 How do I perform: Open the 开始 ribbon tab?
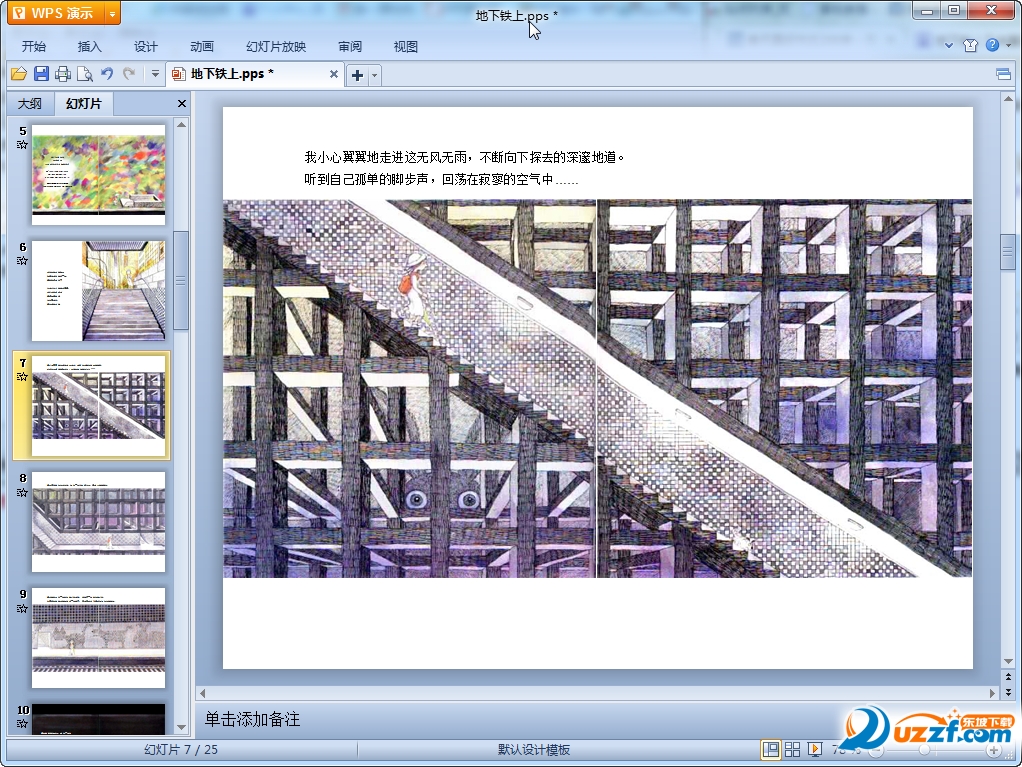pos(34,46)
